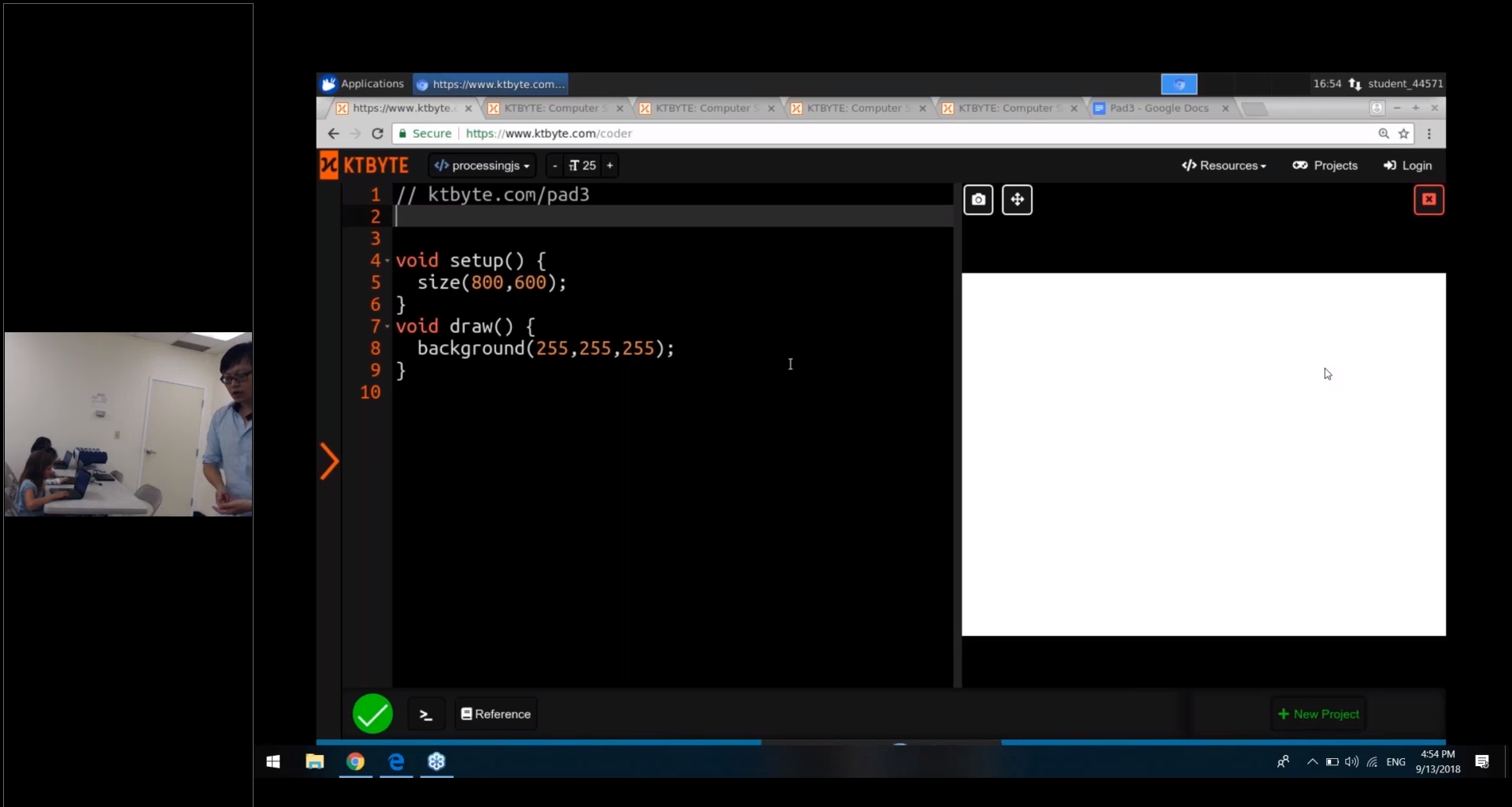
Task: Bookmark this page with star icon
Action: (x=1403, y=134)
